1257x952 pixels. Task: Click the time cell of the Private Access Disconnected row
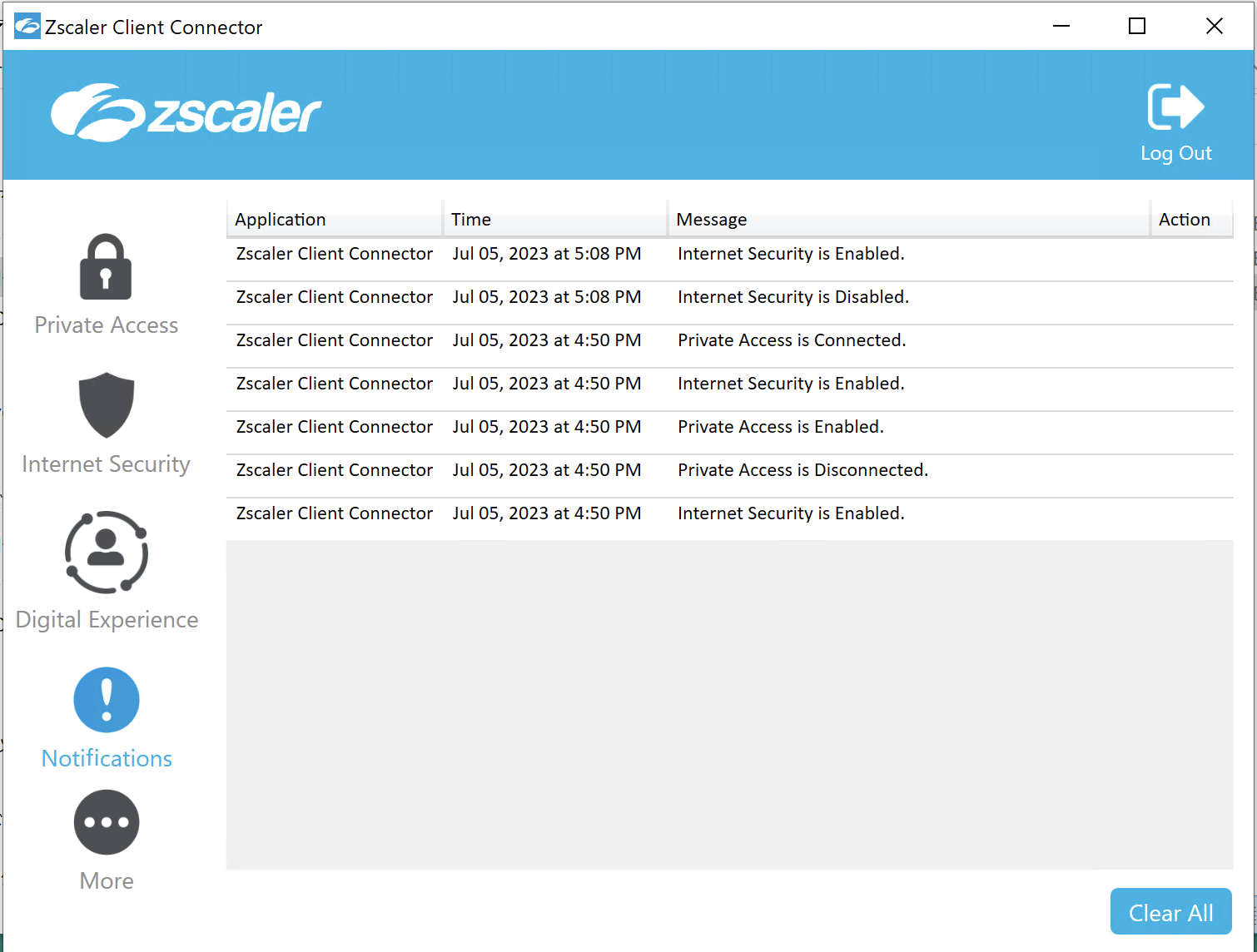click(547, 470)
